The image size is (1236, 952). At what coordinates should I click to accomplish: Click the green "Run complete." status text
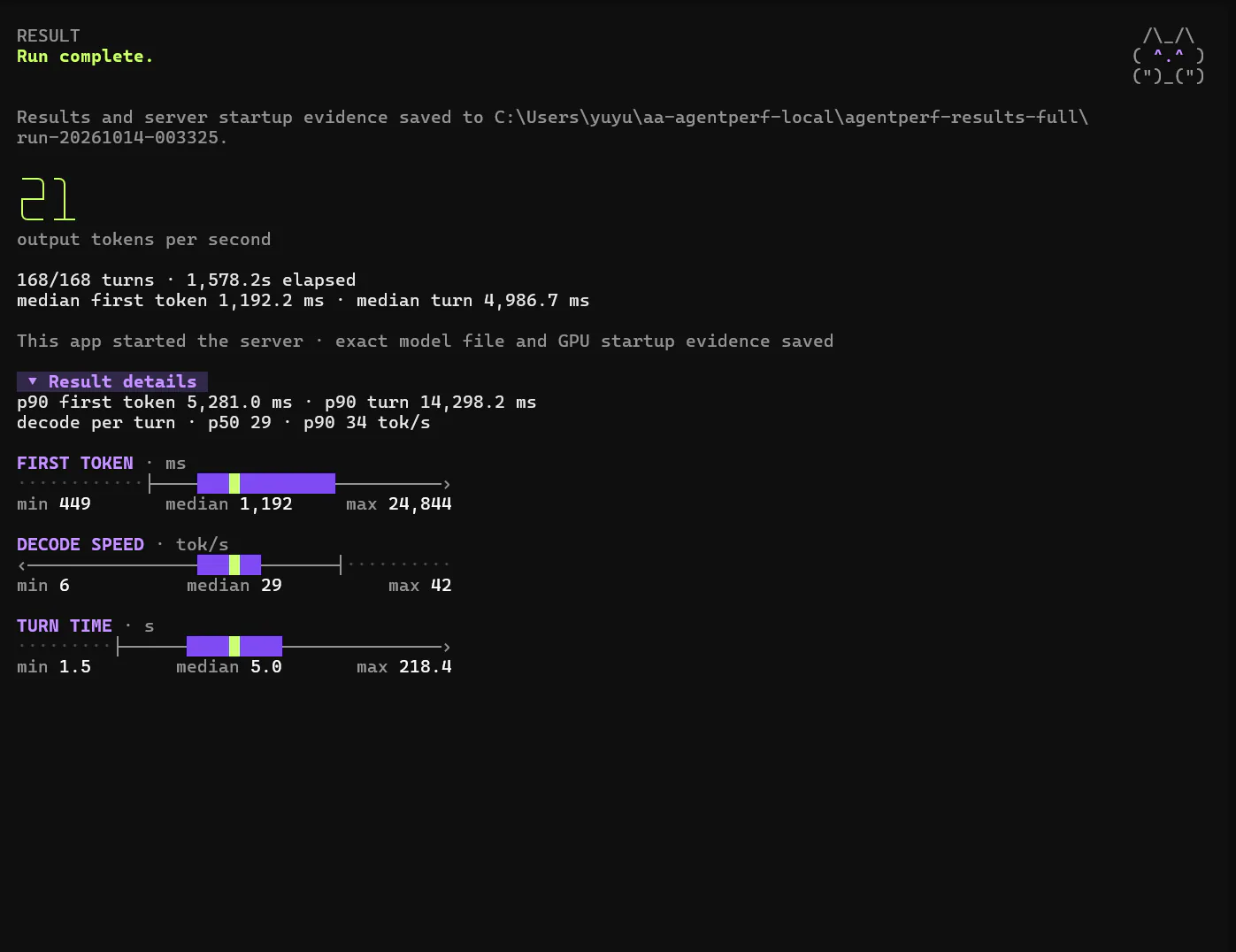click(x=85, y=57)
